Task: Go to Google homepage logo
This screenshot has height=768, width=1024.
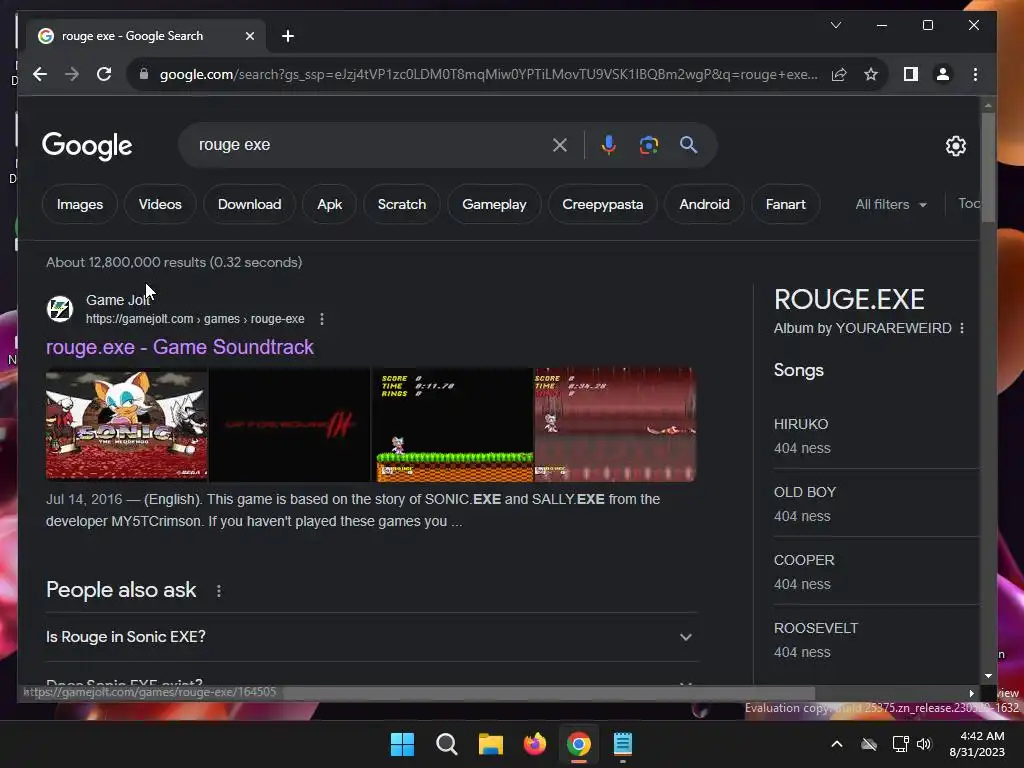Action: [x=87, y=146]
